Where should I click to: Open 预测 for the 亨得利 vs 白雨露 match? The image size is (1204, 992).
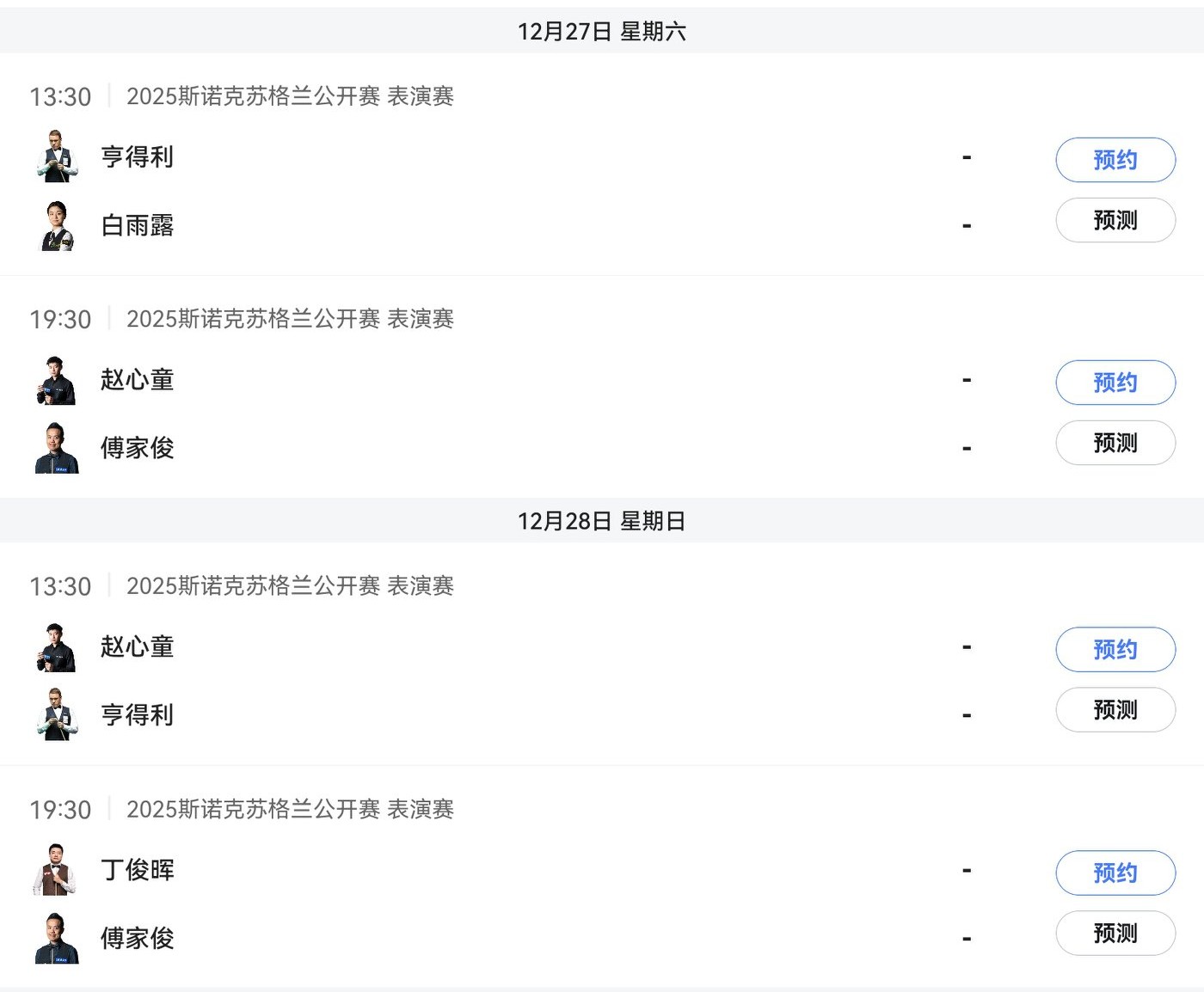coord(1115,221)
